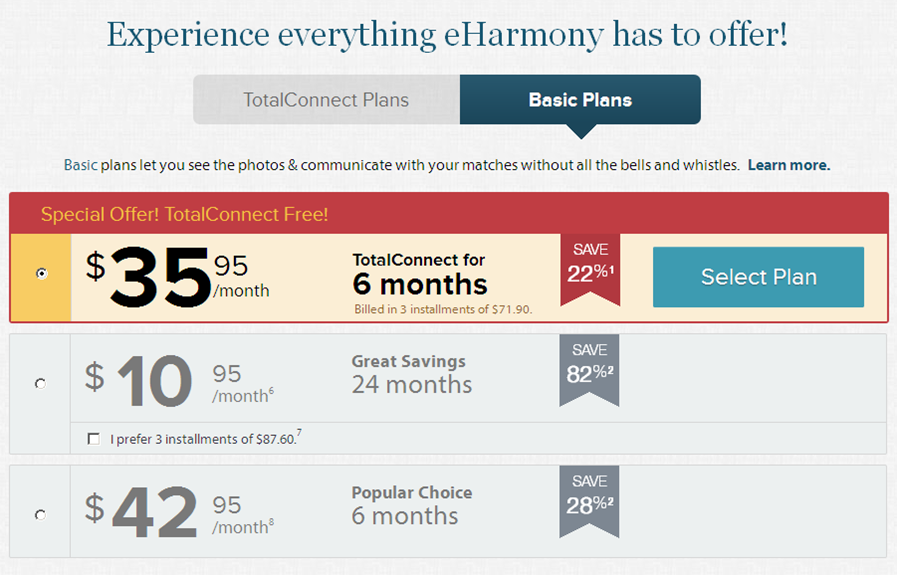Click the Select Plan button

point(758,277)
